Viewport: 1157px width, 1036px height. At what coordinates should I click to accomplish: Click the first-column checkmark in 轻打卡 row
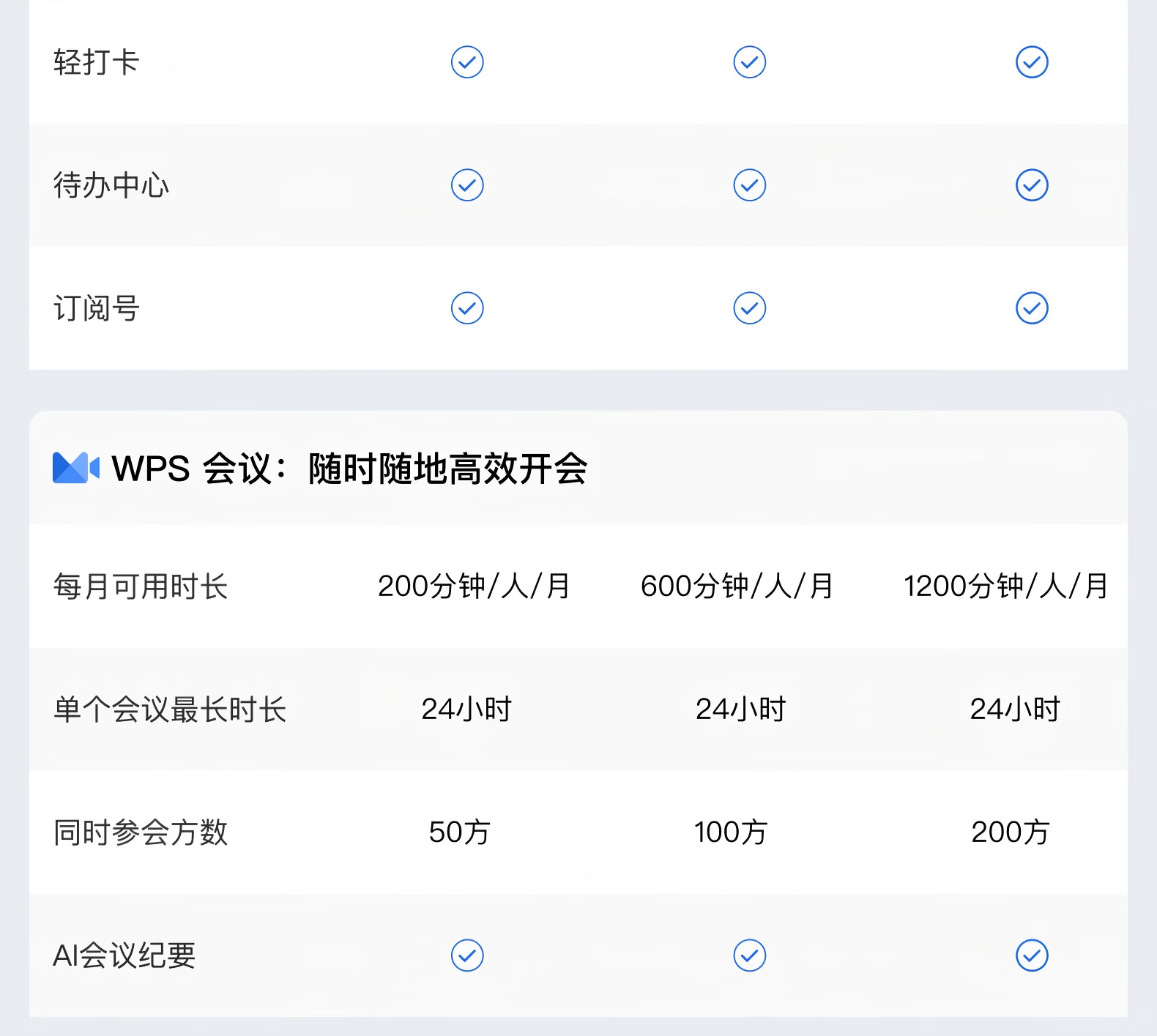point(467,62)
